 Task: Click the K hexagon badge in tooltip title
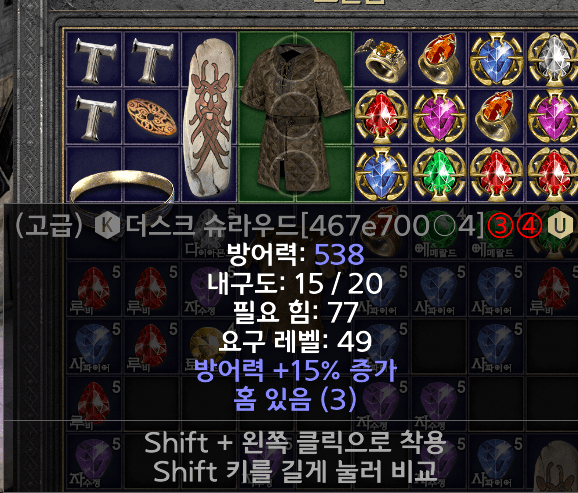coord(107,226)
